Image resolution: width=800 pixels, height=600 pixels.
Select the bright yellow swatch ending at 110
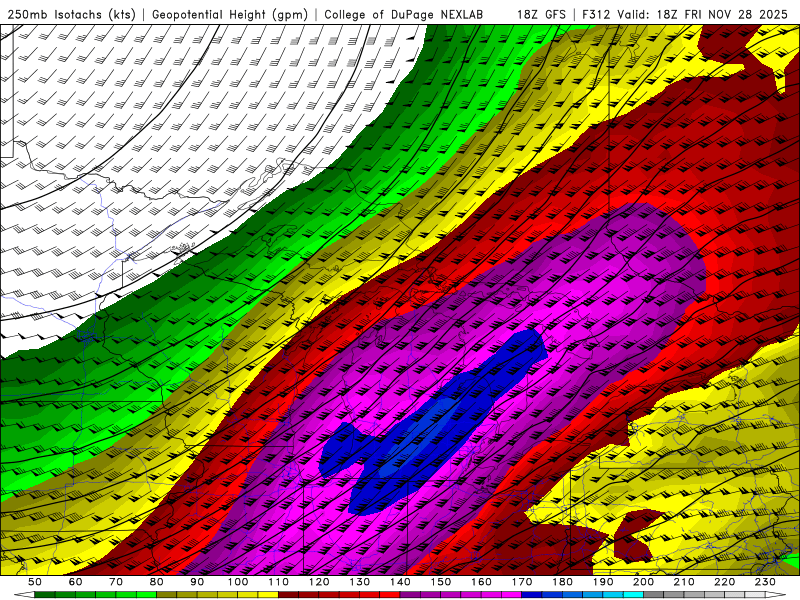click(268, 595)
